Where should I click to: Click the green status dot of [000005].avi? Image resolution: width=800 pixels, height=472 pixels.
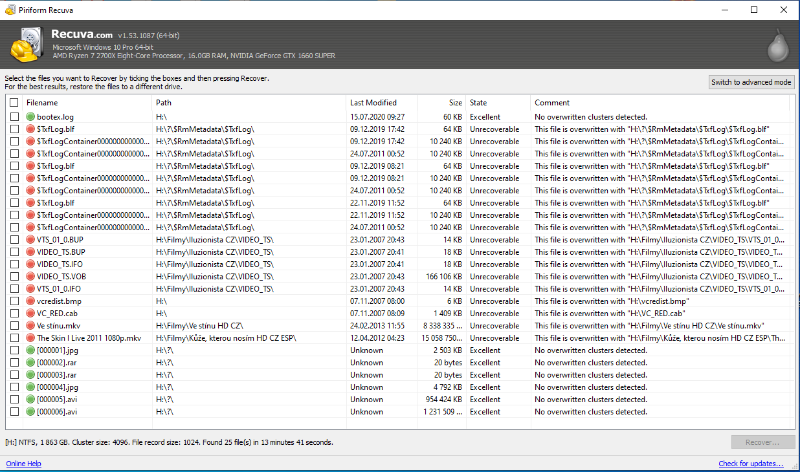(x=31, y=400)
